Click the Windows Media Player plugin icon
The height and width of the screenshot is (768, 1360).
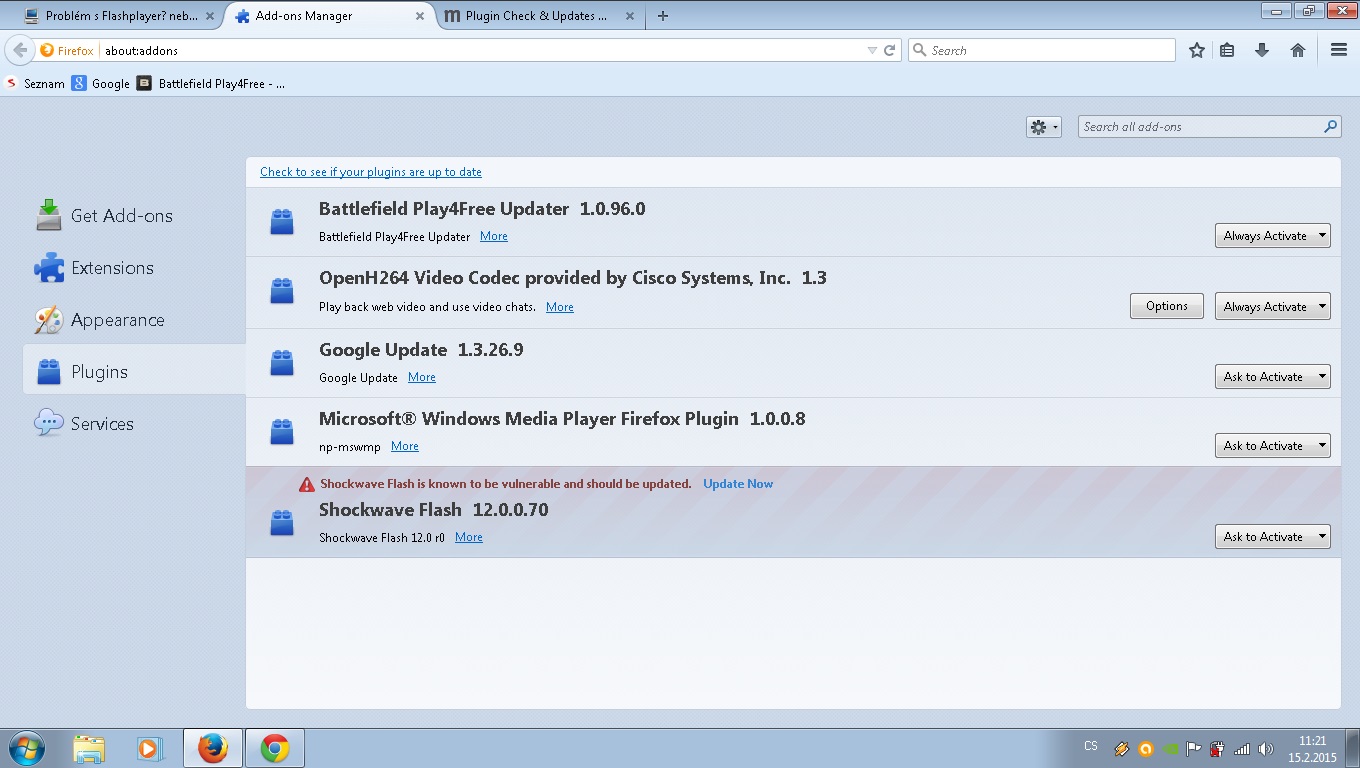click(282, 431)
